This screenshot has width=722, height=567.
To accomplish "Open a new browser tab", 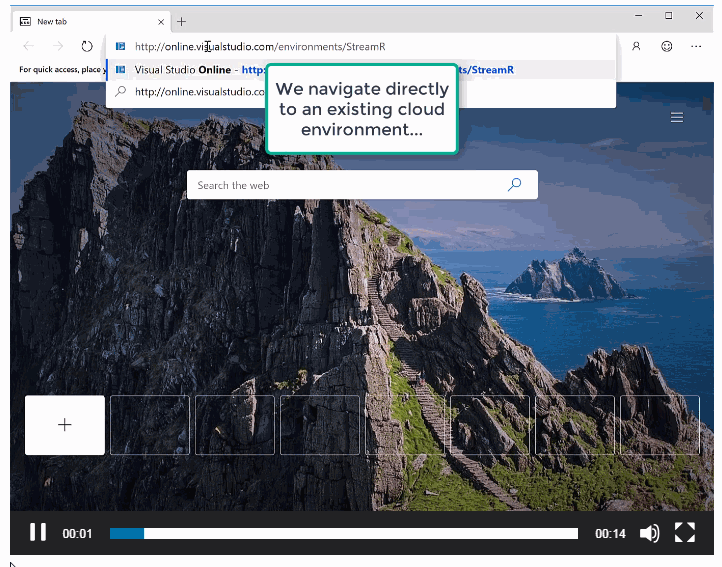I will [x=181, y=21].
